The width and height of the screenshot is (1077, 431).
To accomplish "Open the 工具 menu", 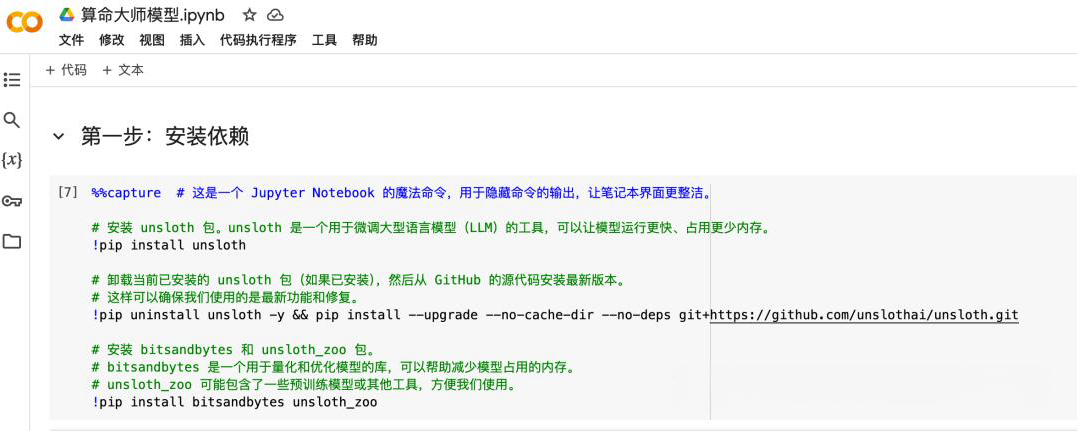I will tap(324, 40).
